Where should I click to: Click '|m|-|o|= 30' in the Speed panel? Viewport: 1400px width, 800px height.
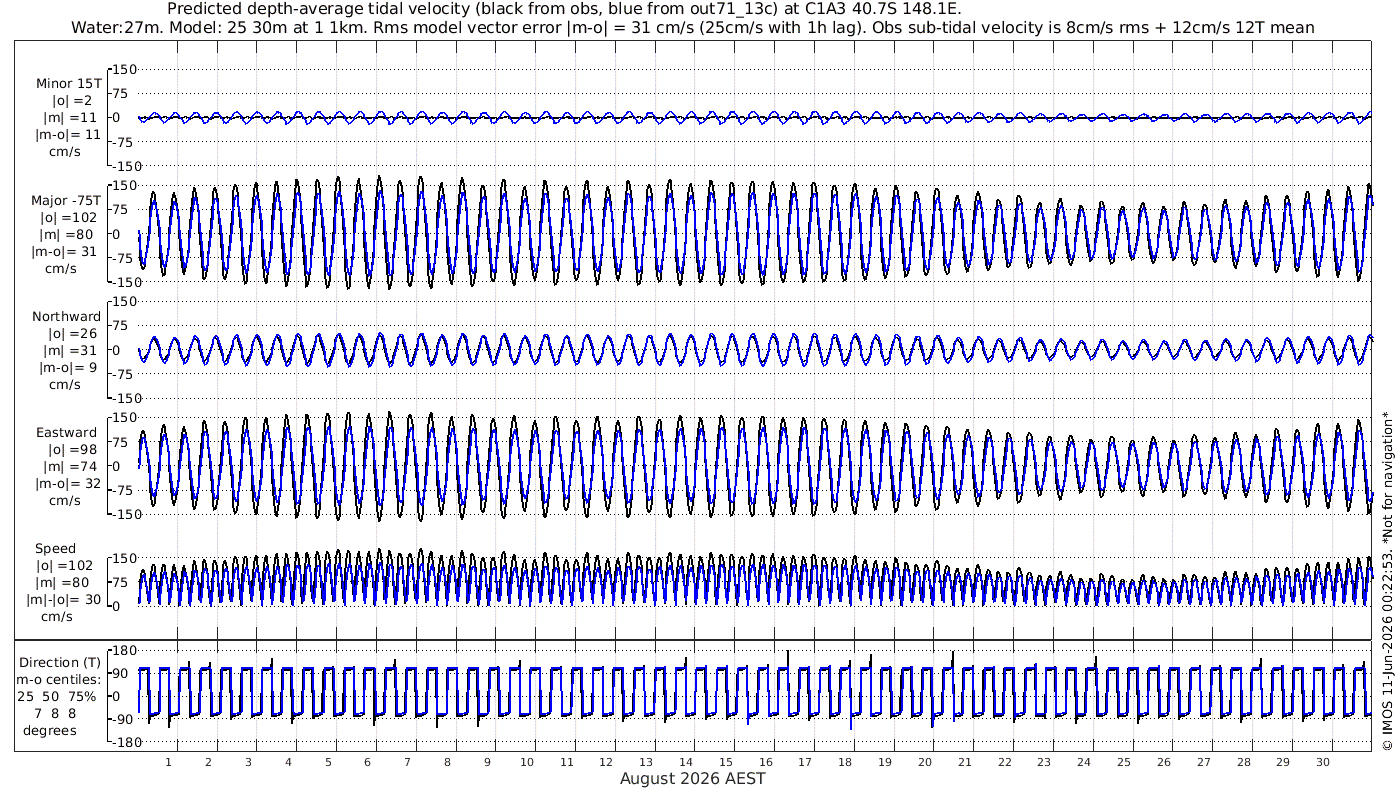pos(64,600)
